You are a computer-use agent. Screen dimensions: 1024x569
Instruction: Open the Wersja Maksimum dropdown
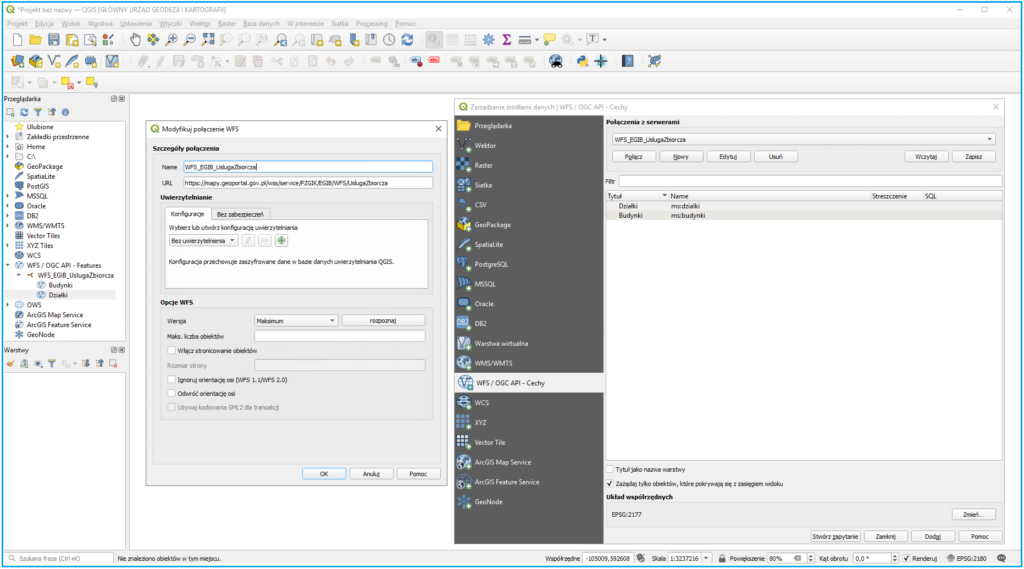[296, 320]
